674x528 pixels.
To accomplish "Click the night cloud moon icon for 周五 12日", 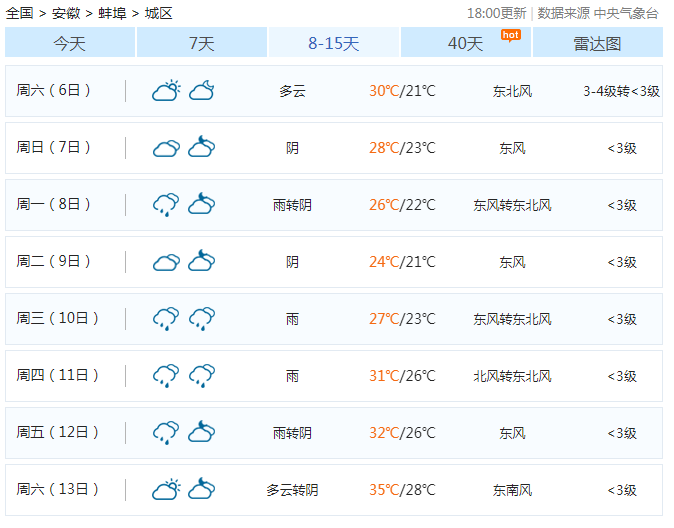I will (x=202, y=433).
